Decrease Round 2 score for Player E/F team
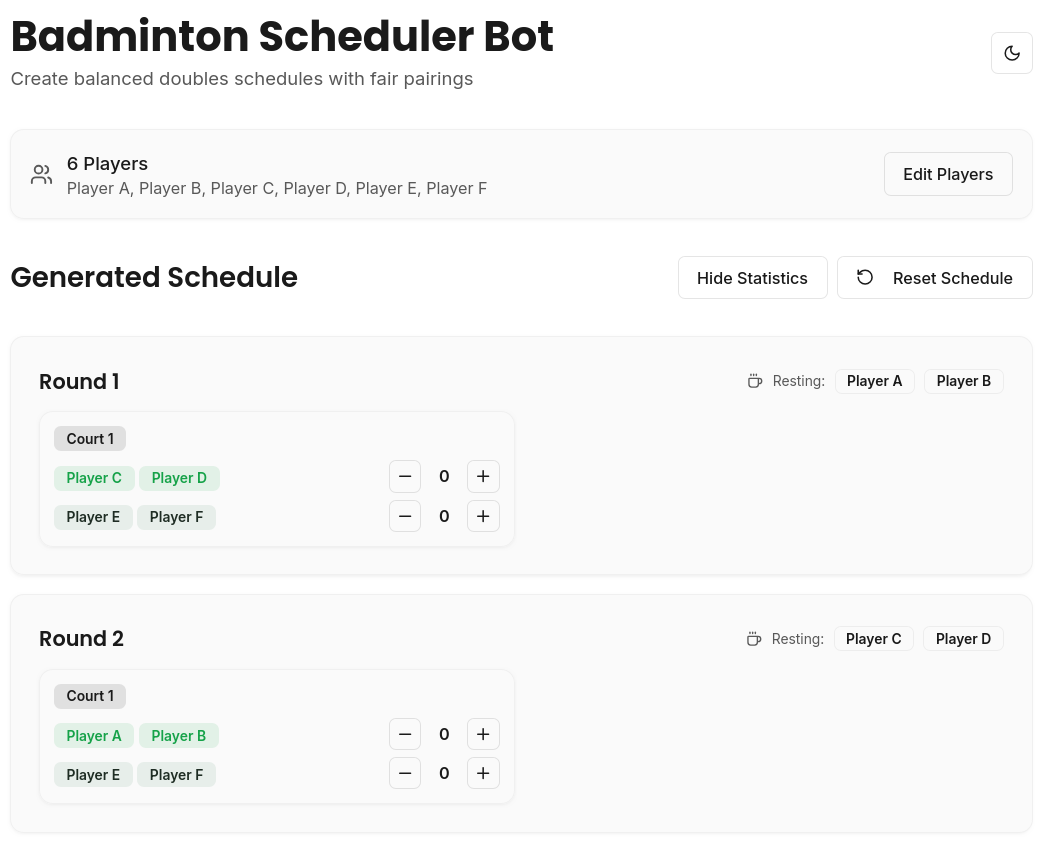 click(x=405, y=773)
